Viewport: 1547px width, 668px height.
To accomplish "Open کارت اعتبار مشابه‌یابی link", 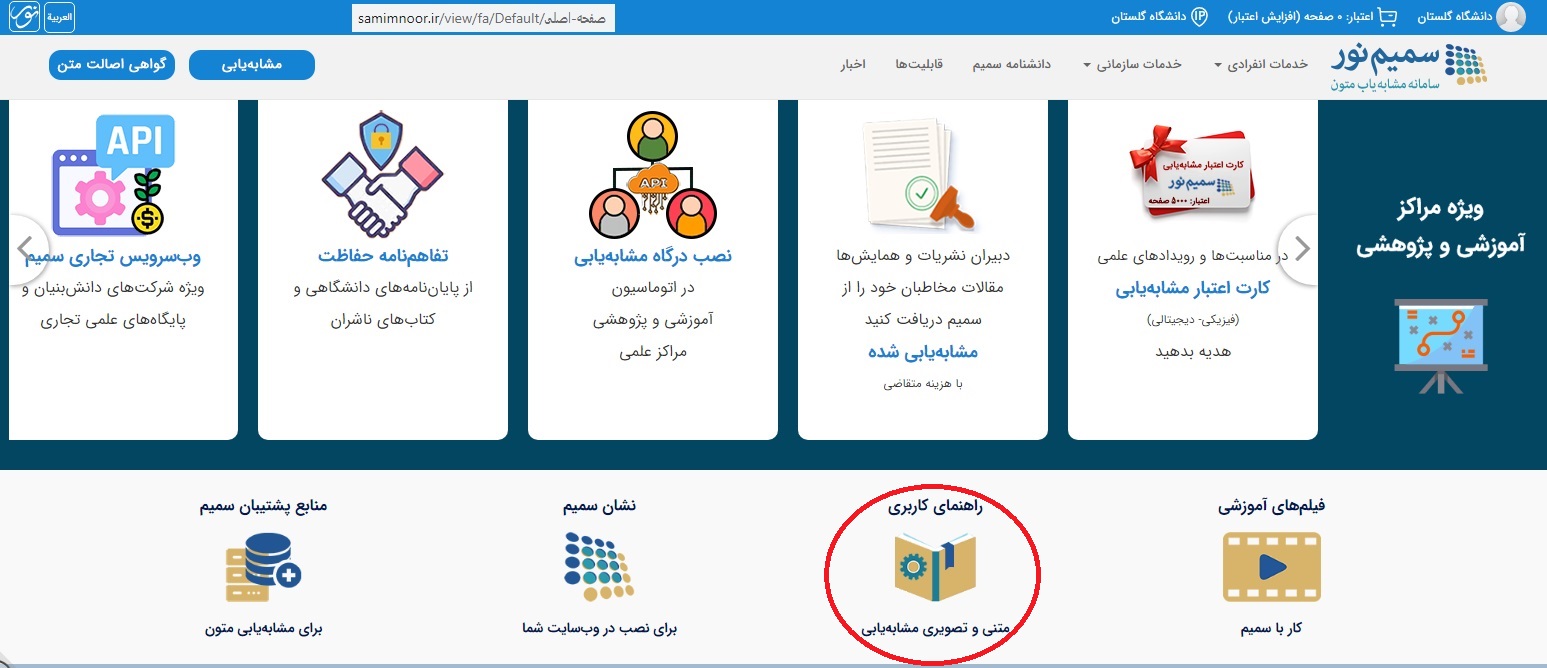I will click(1193, 289).
